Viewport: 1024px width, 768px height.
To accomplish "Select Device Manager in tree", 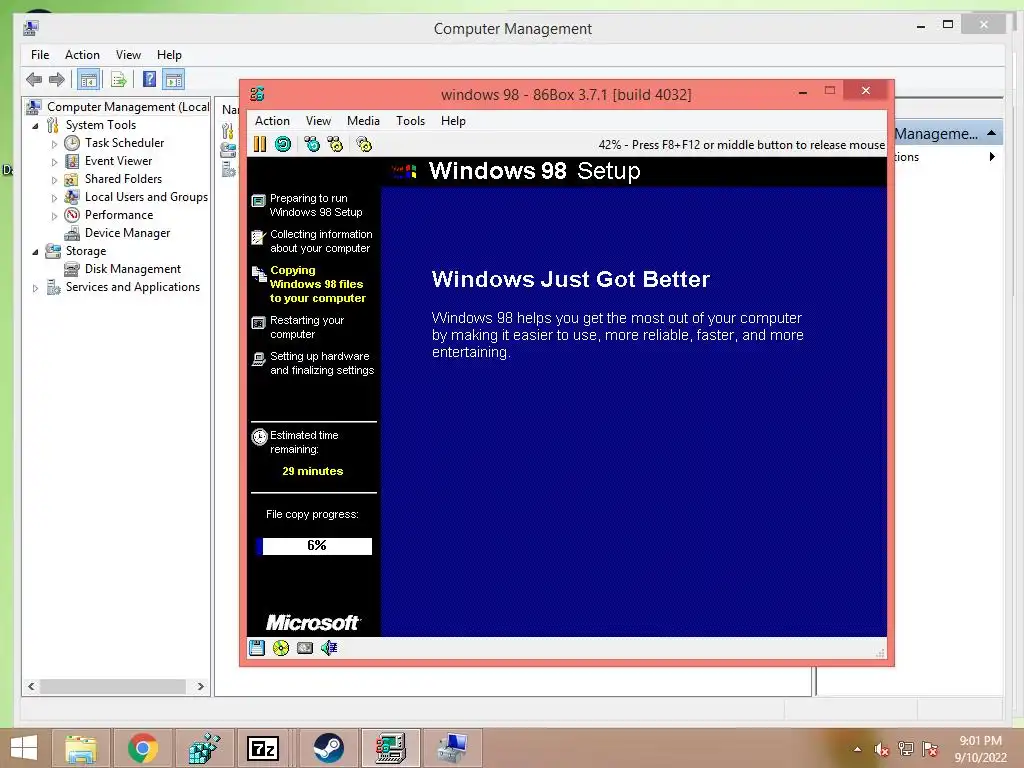I will [118, 233].
